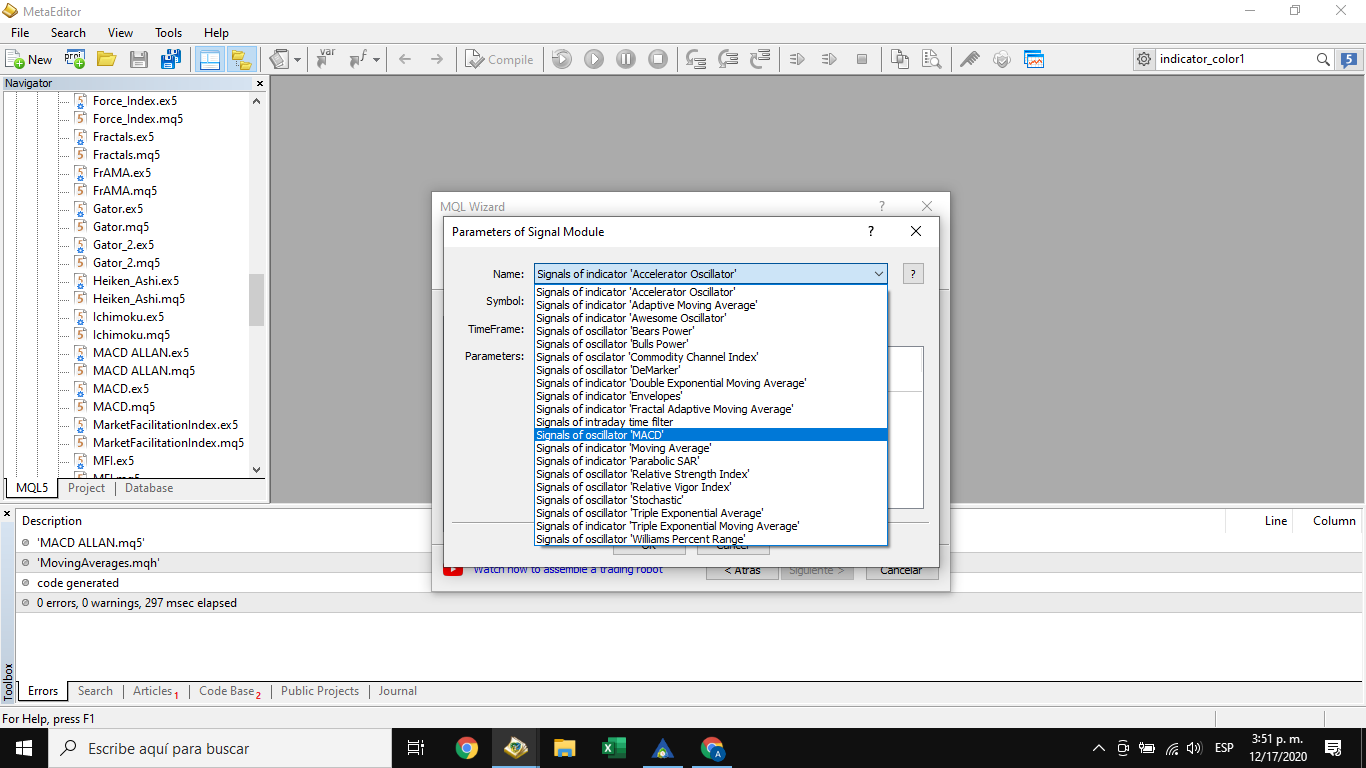The width and height of the screenshot is (1366, 768).
Task: Click the search settings gear icon
Action: pyautogui.click(x=1144, y=59)
